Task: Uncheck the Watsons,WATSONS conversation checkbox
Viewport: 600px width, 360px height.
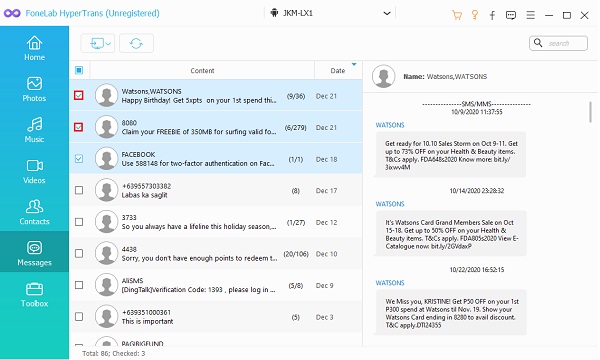Action: pos(79,95)
